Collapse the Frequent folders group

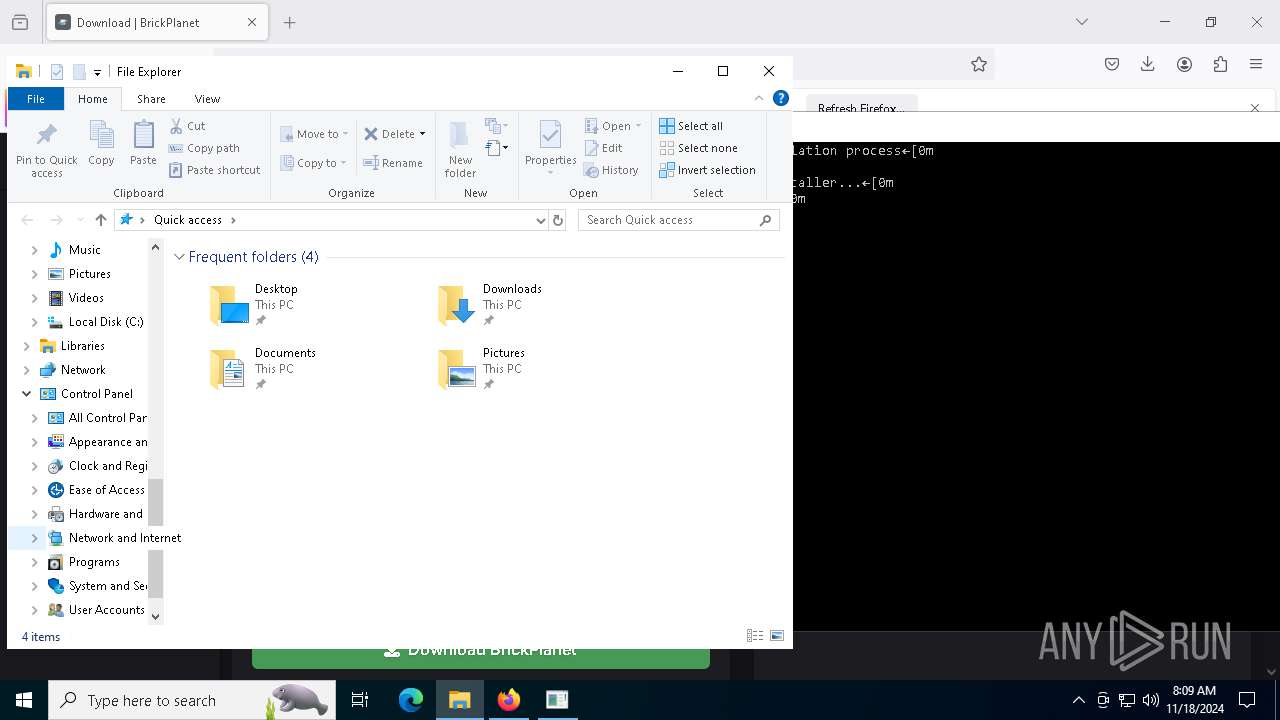180,257
